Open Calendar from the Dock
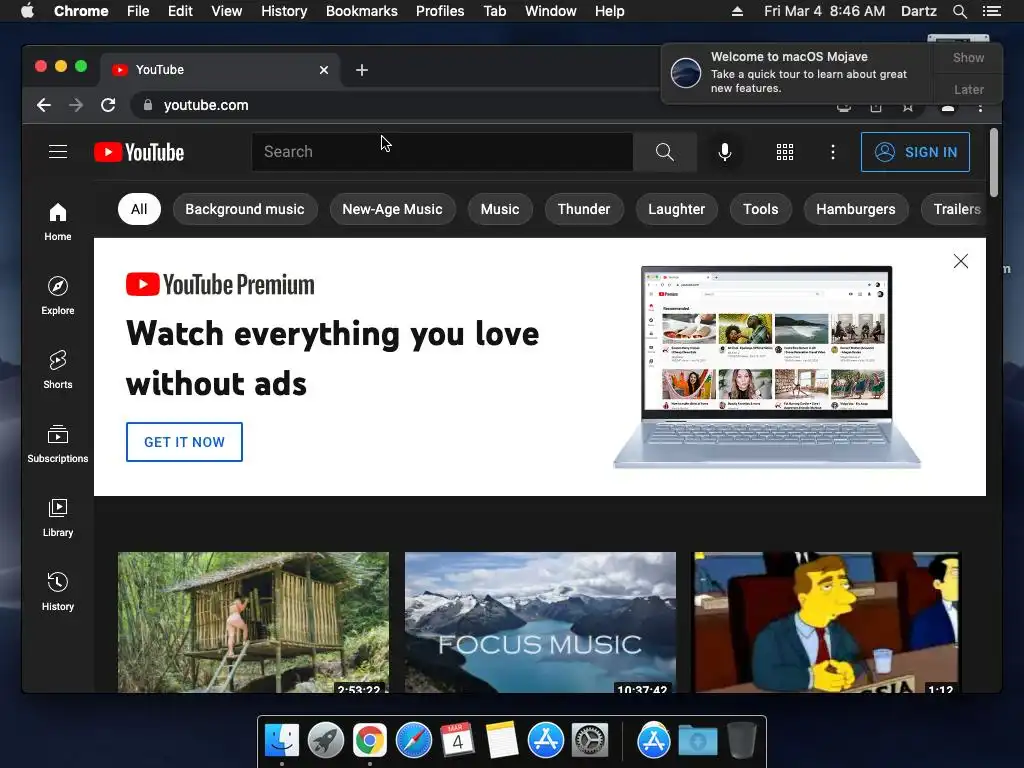The image size is (1024, 768). [x=457, y=741]
